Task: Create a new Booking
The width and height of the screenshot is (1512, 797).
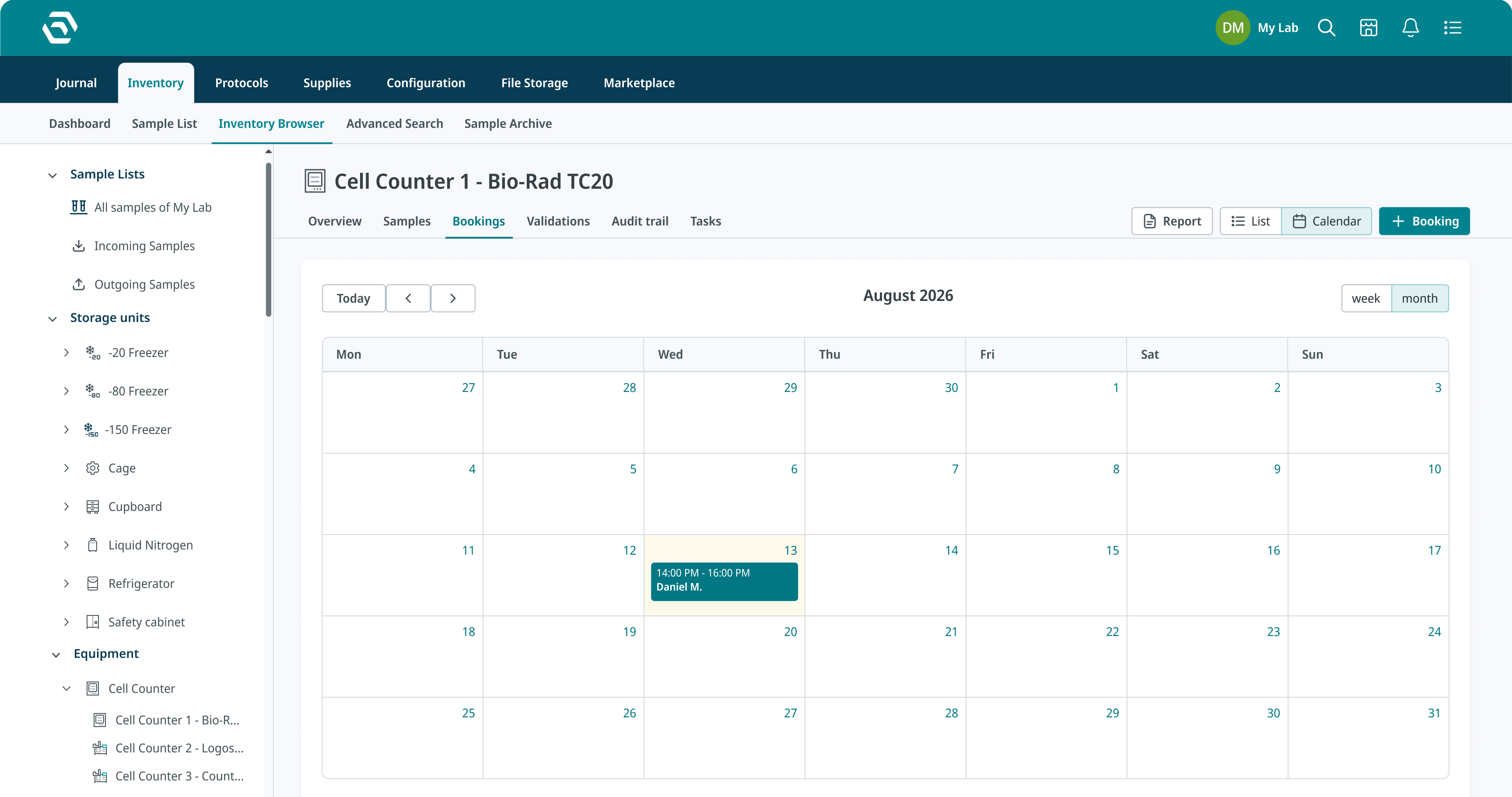Action: [x=1424, y=221]
